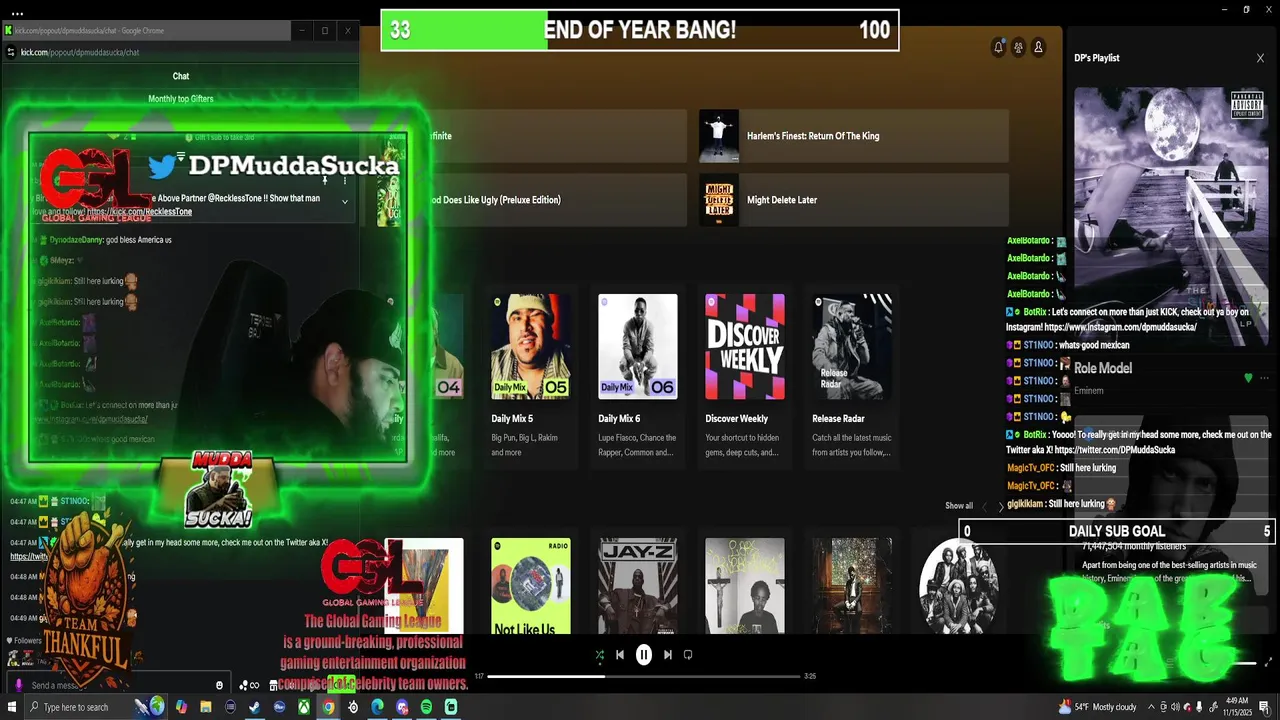Open the cross album cover card

point(745,587)
